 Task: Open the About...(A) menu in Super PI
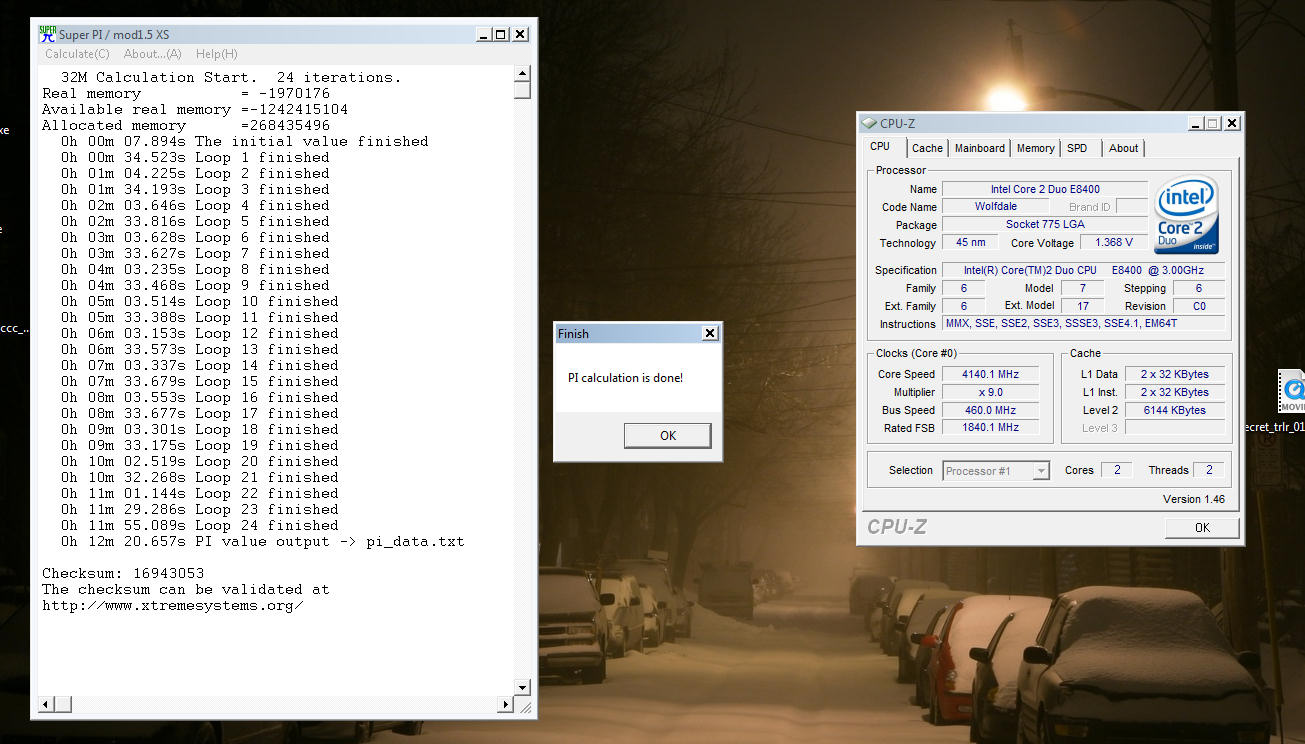[x=153, y=54]
